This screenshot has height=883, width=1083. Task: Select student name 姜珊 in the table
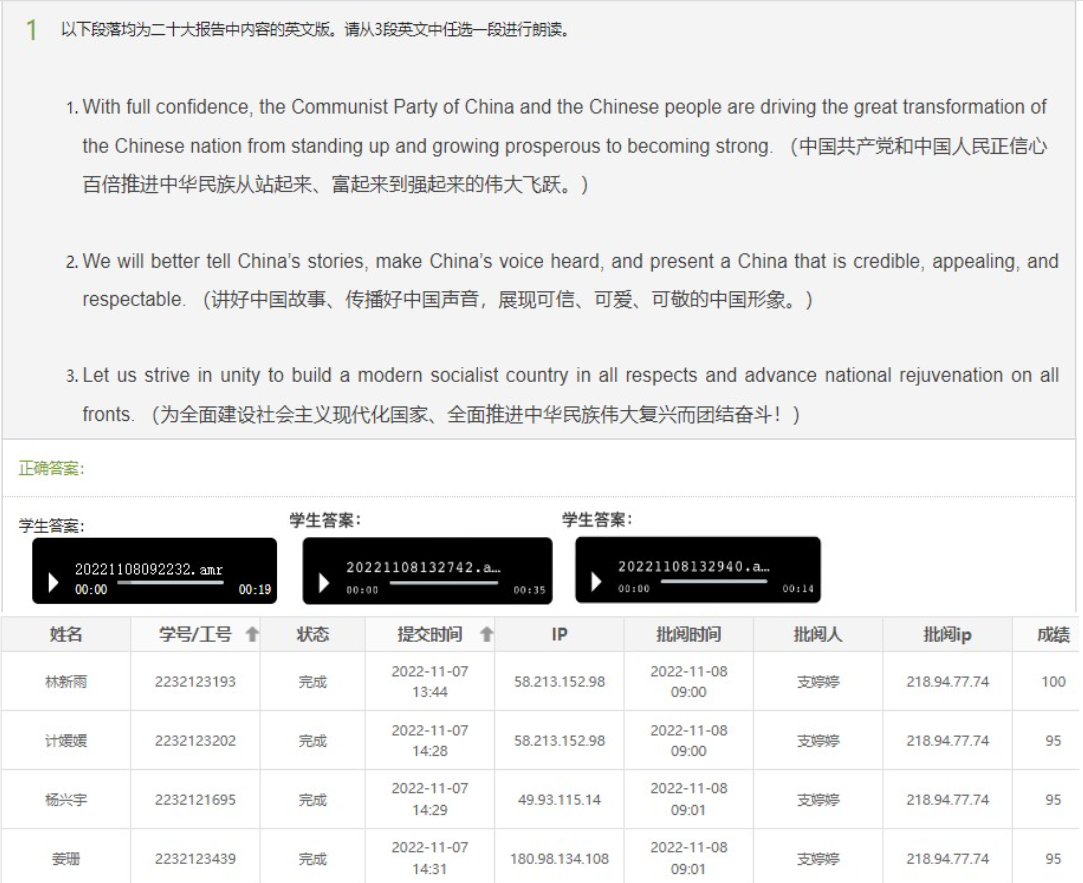(x=66, y=859)
